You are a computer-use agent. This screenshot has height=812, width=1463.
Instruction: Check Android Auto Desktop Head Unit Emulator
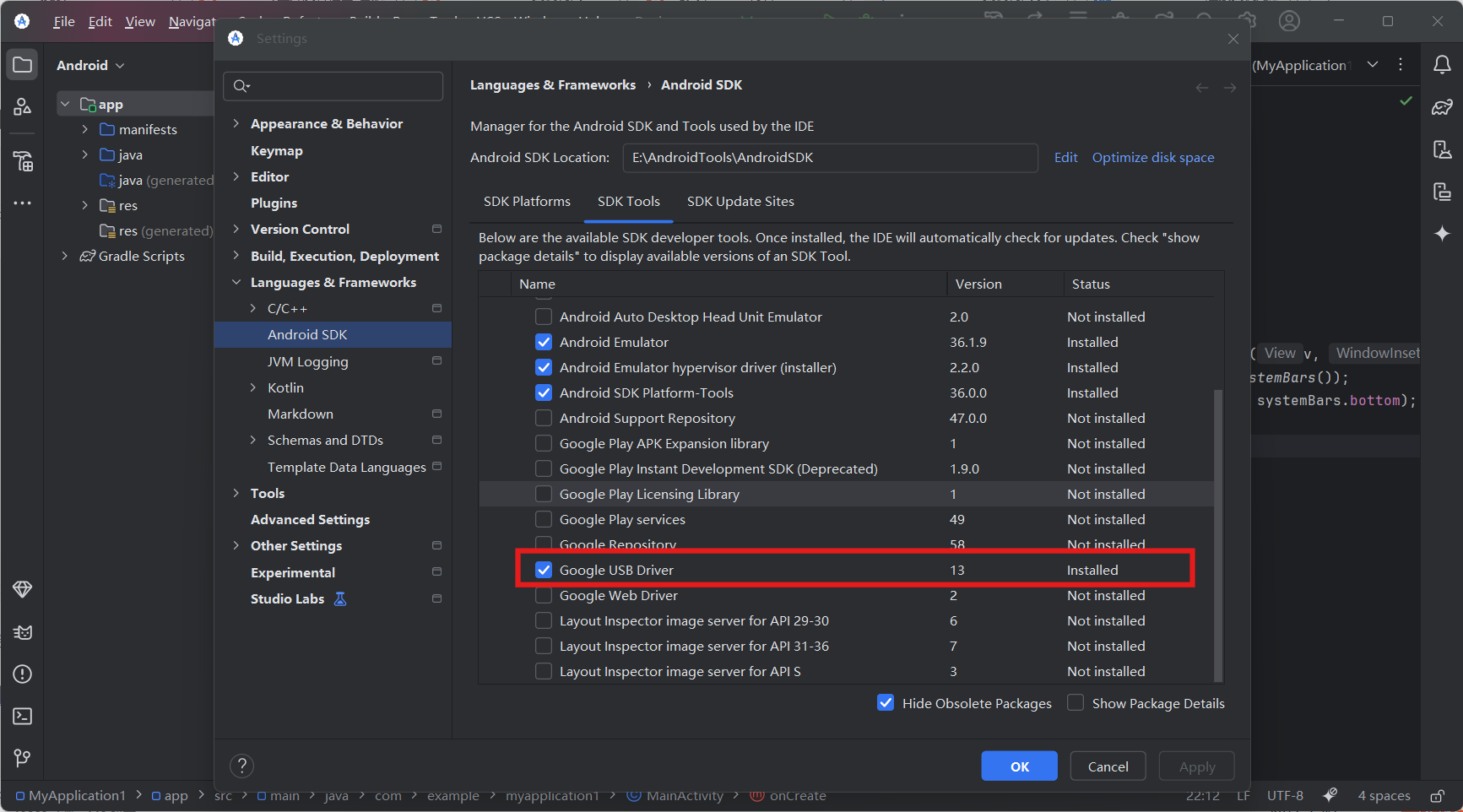point(544,317)
